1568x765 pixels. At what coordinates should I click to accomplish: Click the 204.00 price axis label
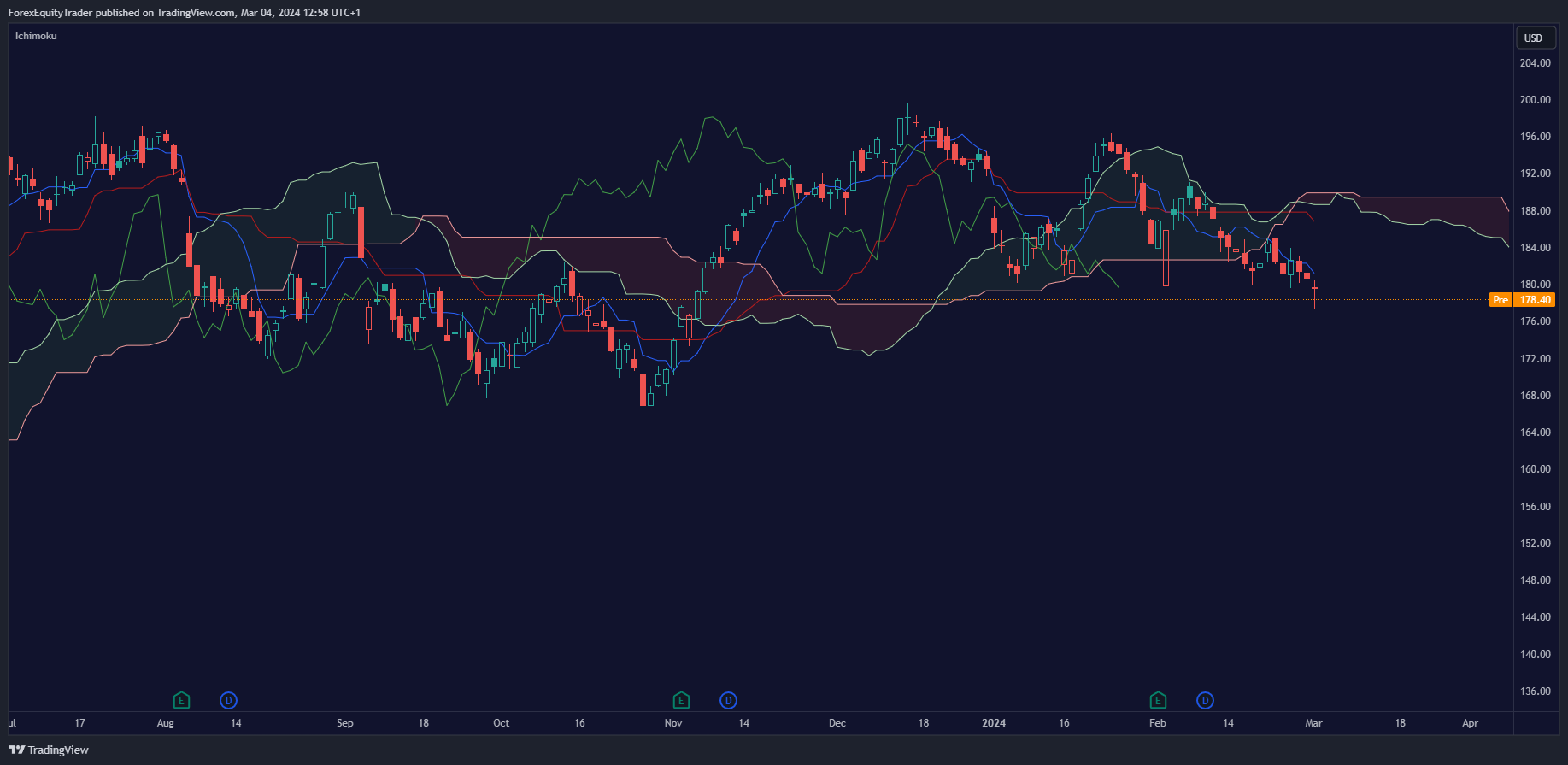coord(1535,63)
